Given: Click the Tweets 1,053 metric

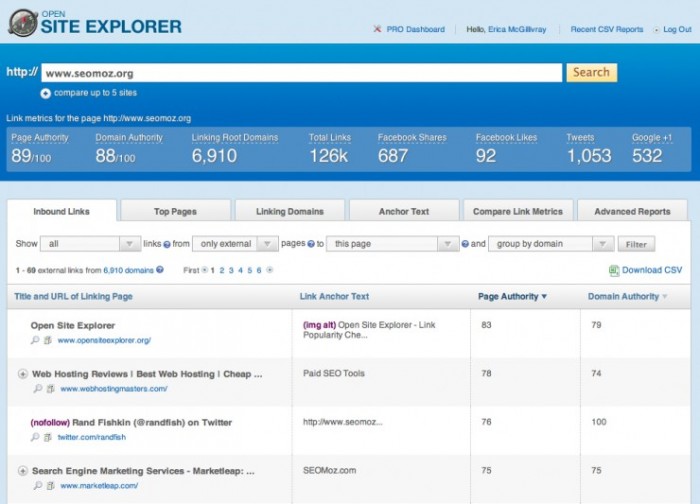Looking at the screenshot, I should click(x=589, y=149).
